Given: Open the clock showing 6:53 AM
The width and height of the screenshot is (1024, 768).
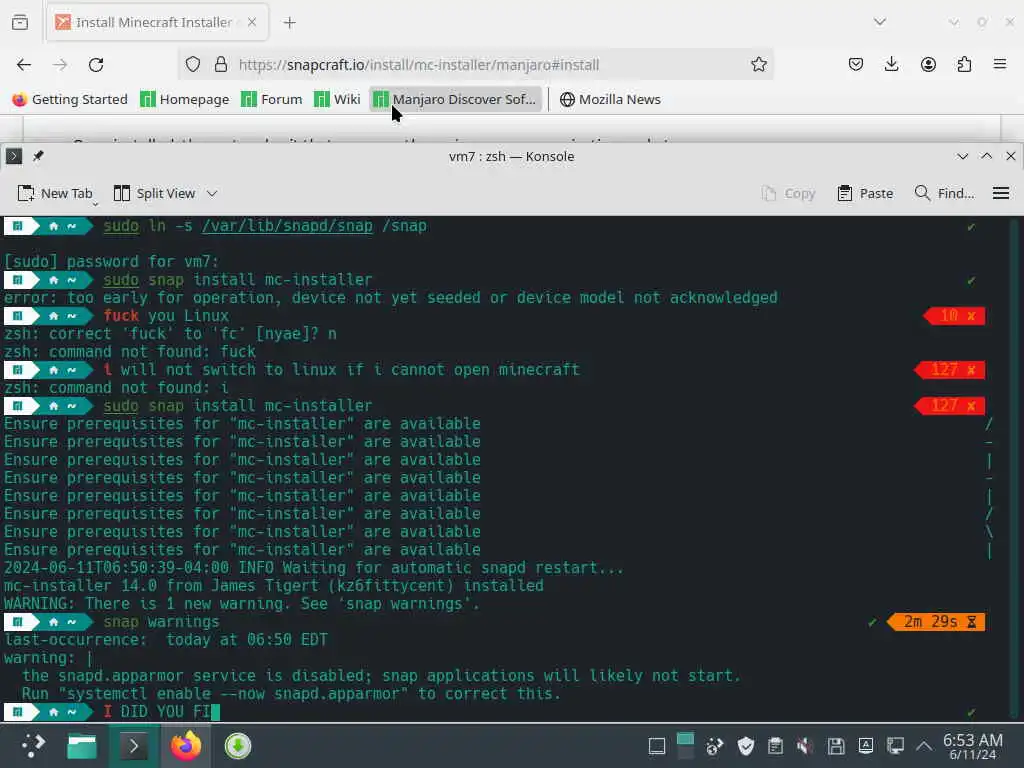Looking at the screenshot, I should click(x=972, y=746).
